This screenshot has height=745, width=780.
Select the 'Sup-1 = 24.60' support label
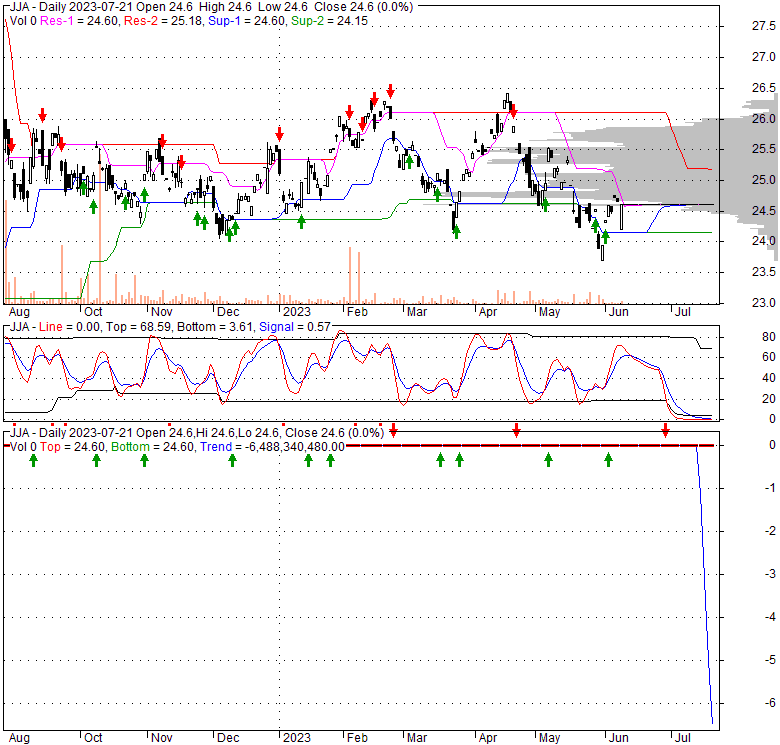(x=247, y=21)
